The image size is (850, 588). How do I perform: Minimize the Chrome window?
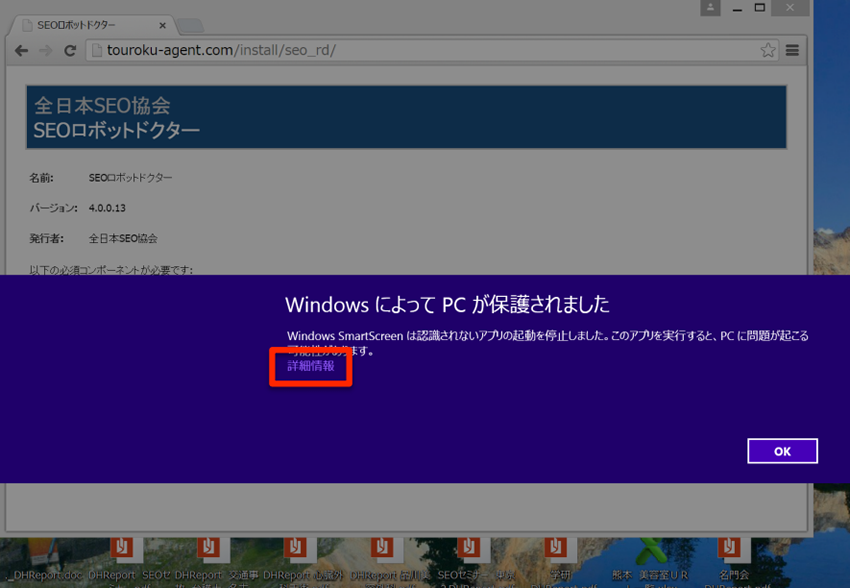tap(737, 8)
